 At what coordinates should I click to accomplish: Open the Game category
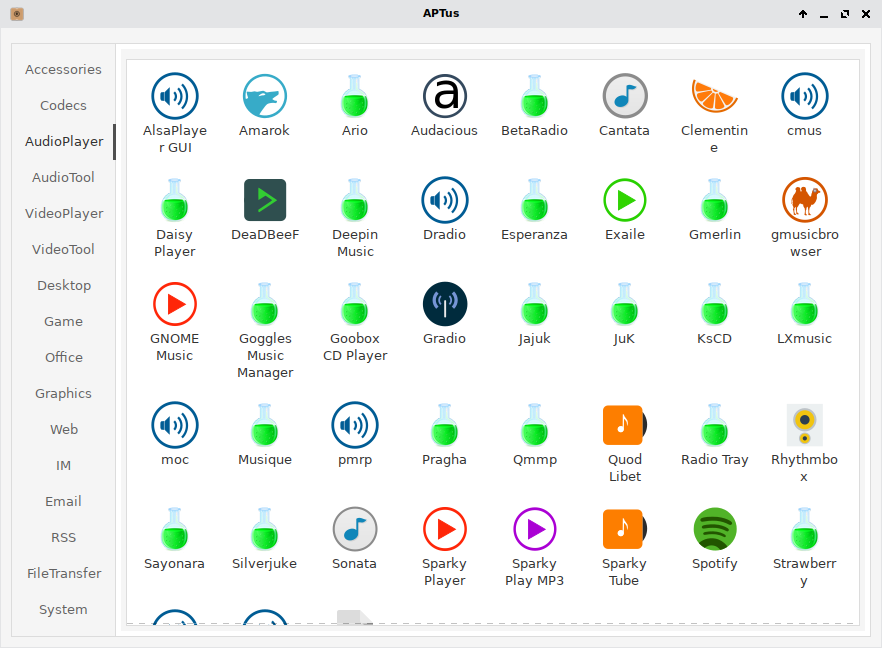point(63,322)
